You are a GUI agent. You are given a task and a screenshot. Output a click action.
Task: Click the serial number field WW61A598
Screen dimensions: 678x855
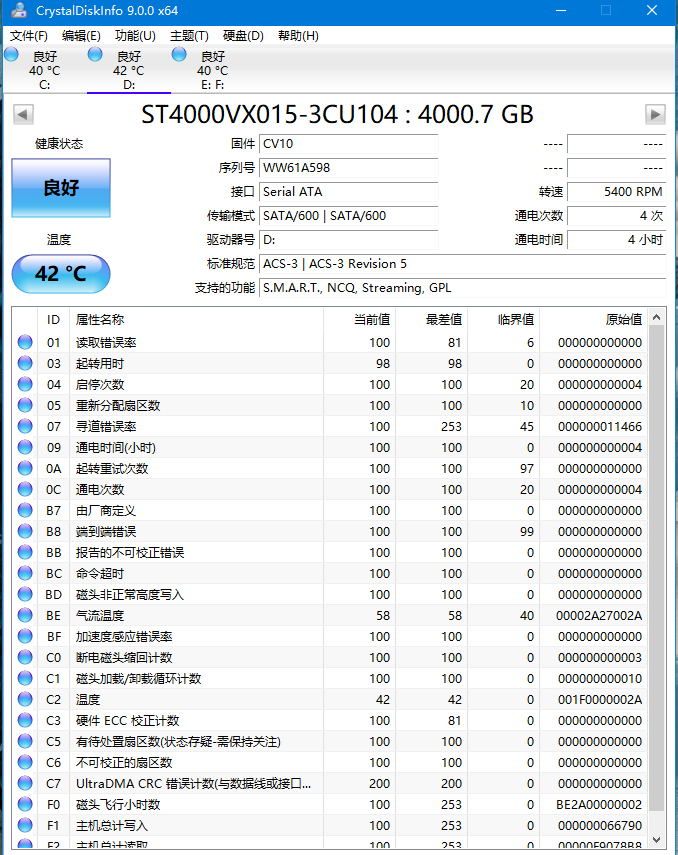click(x=349, y=168)
